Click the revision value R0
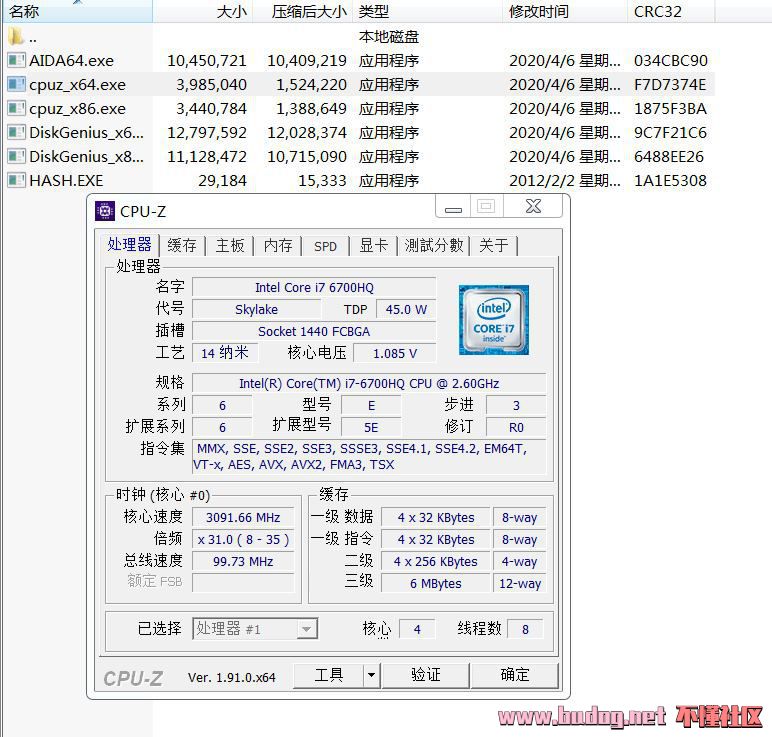Viewport: 772px width, 737px height. [x=516, y=428]
